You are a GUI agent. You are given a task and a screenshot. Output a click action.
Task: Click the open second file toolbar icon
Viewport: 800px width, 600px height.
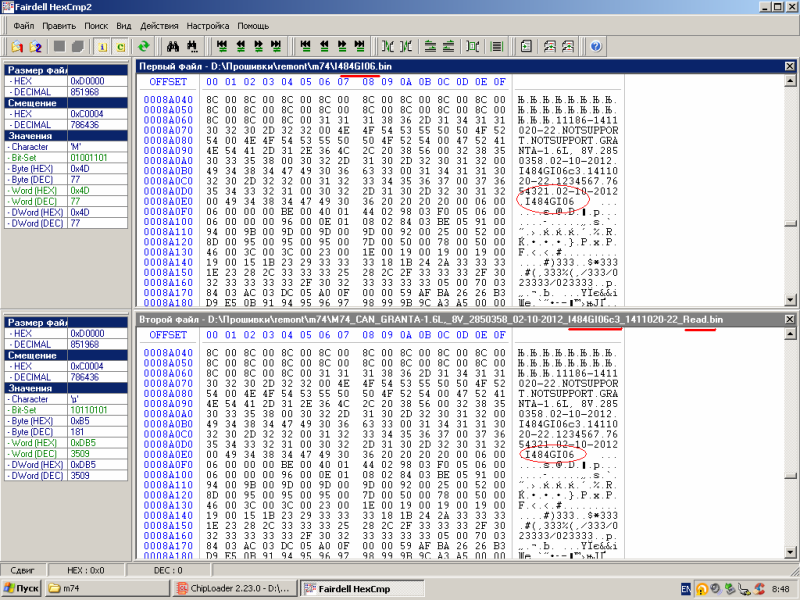tap(36, 46)
